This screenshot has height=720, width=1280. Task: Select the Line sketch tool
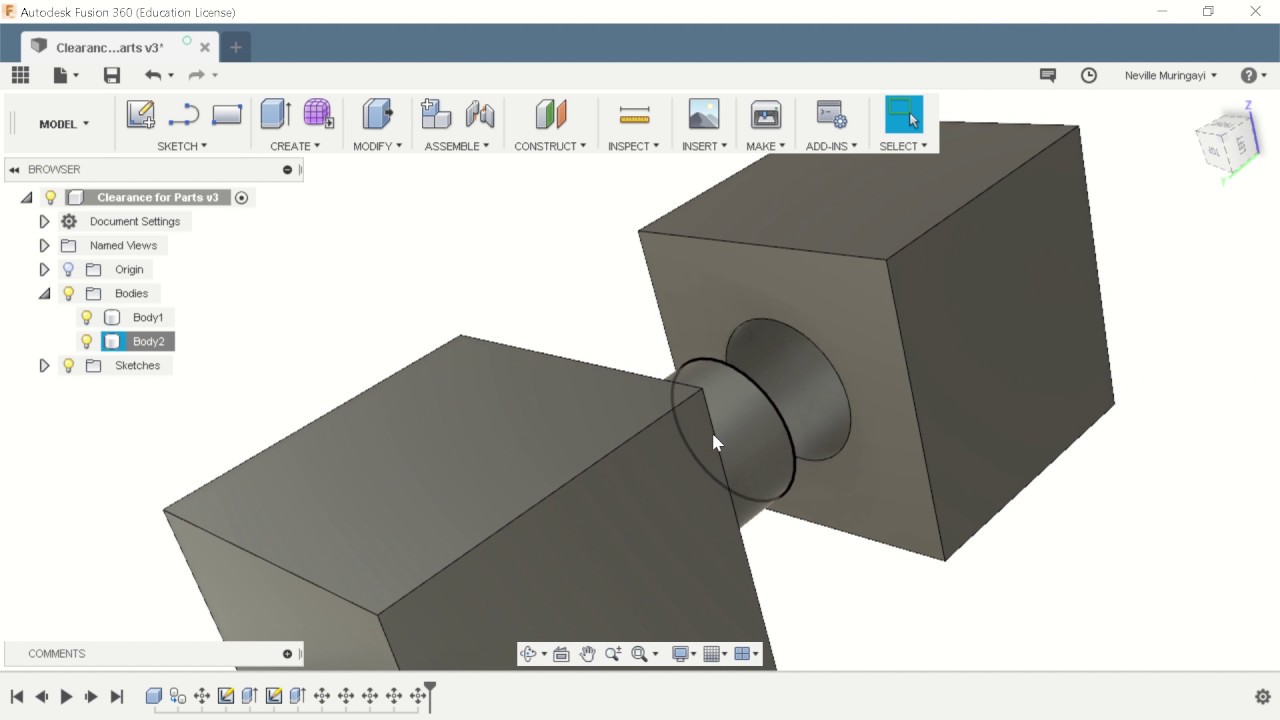(184, 115)
